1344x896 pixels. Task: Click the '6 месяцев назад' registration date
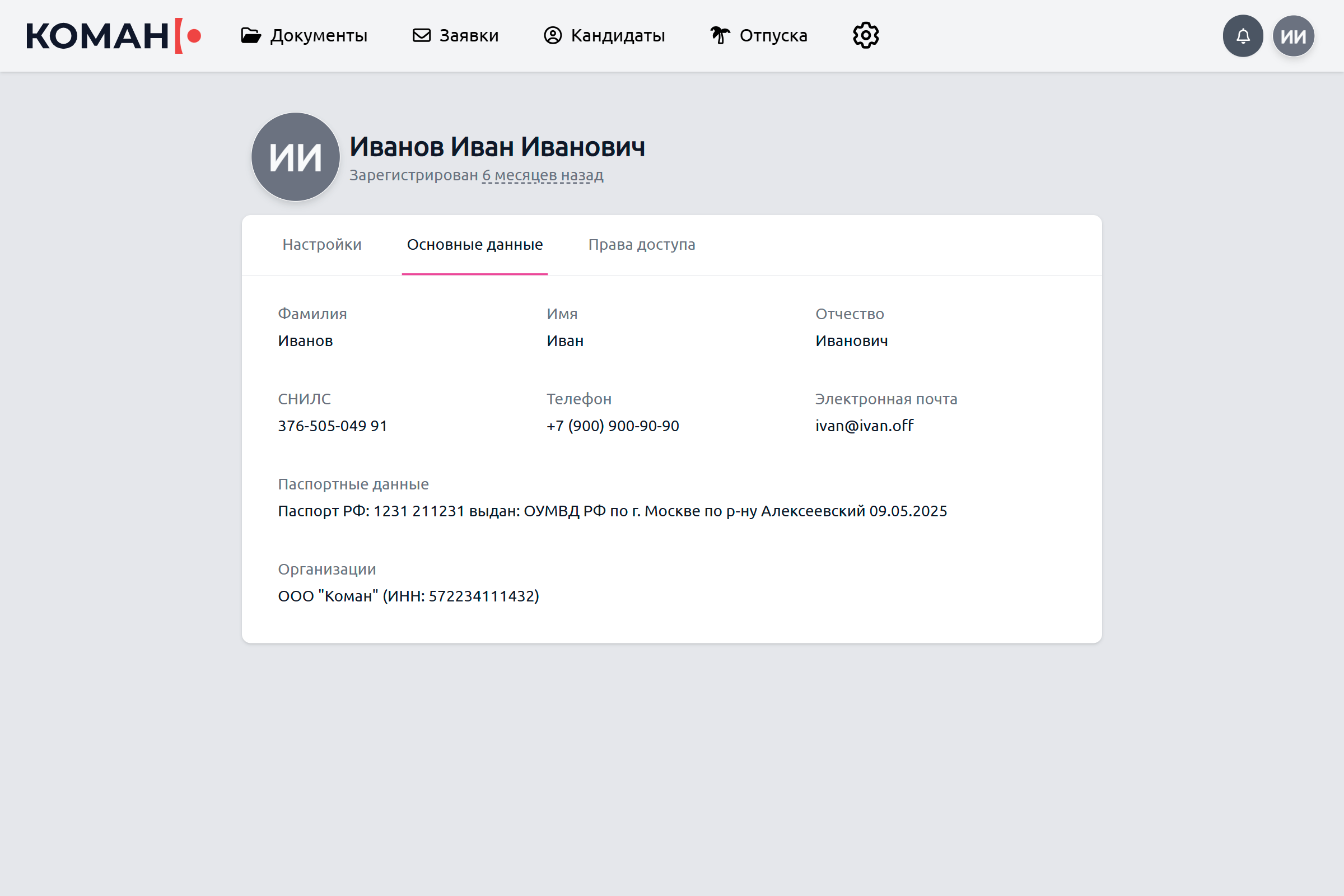542,175
